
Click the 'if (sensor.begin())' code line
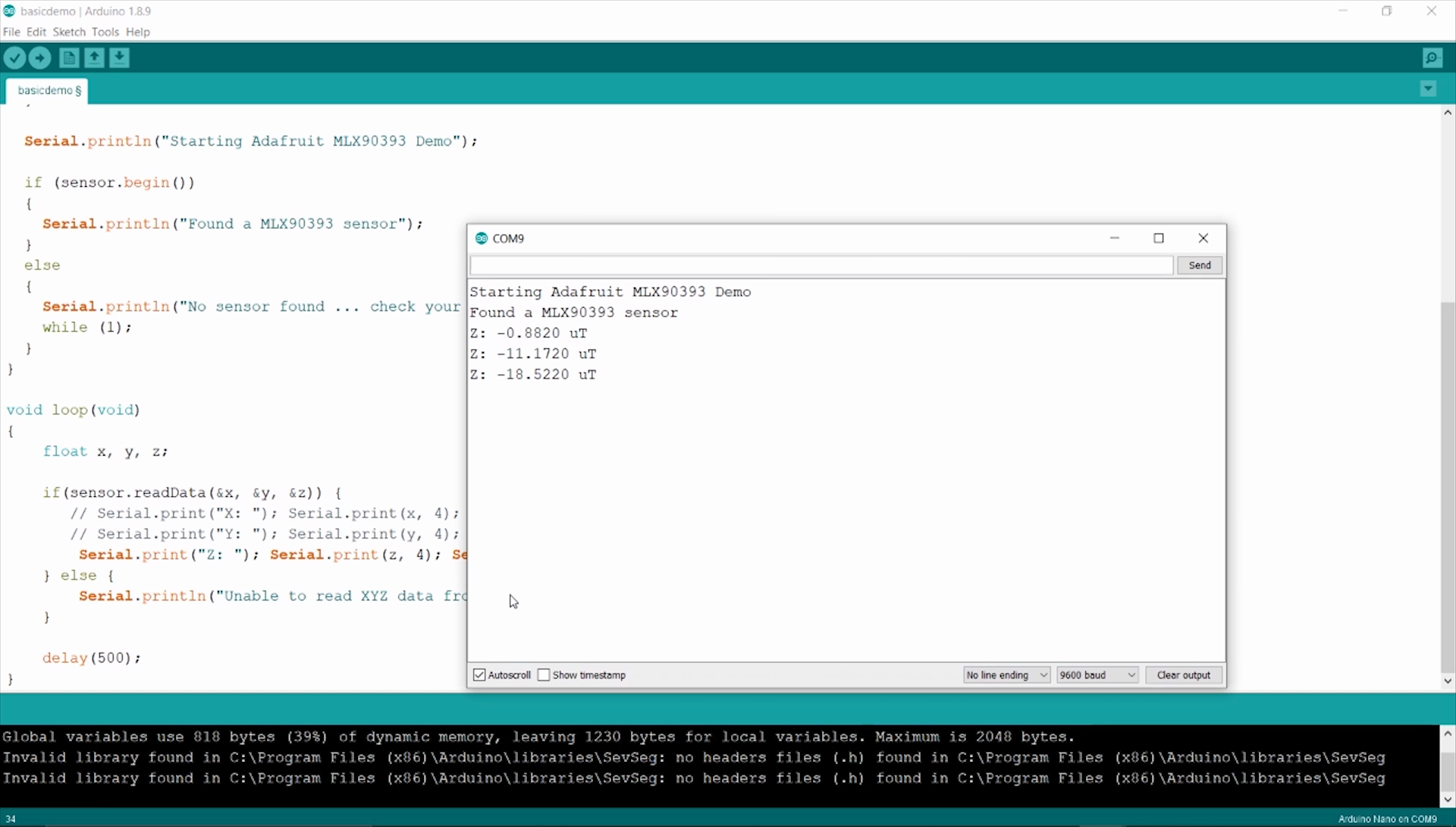[110, 183]
